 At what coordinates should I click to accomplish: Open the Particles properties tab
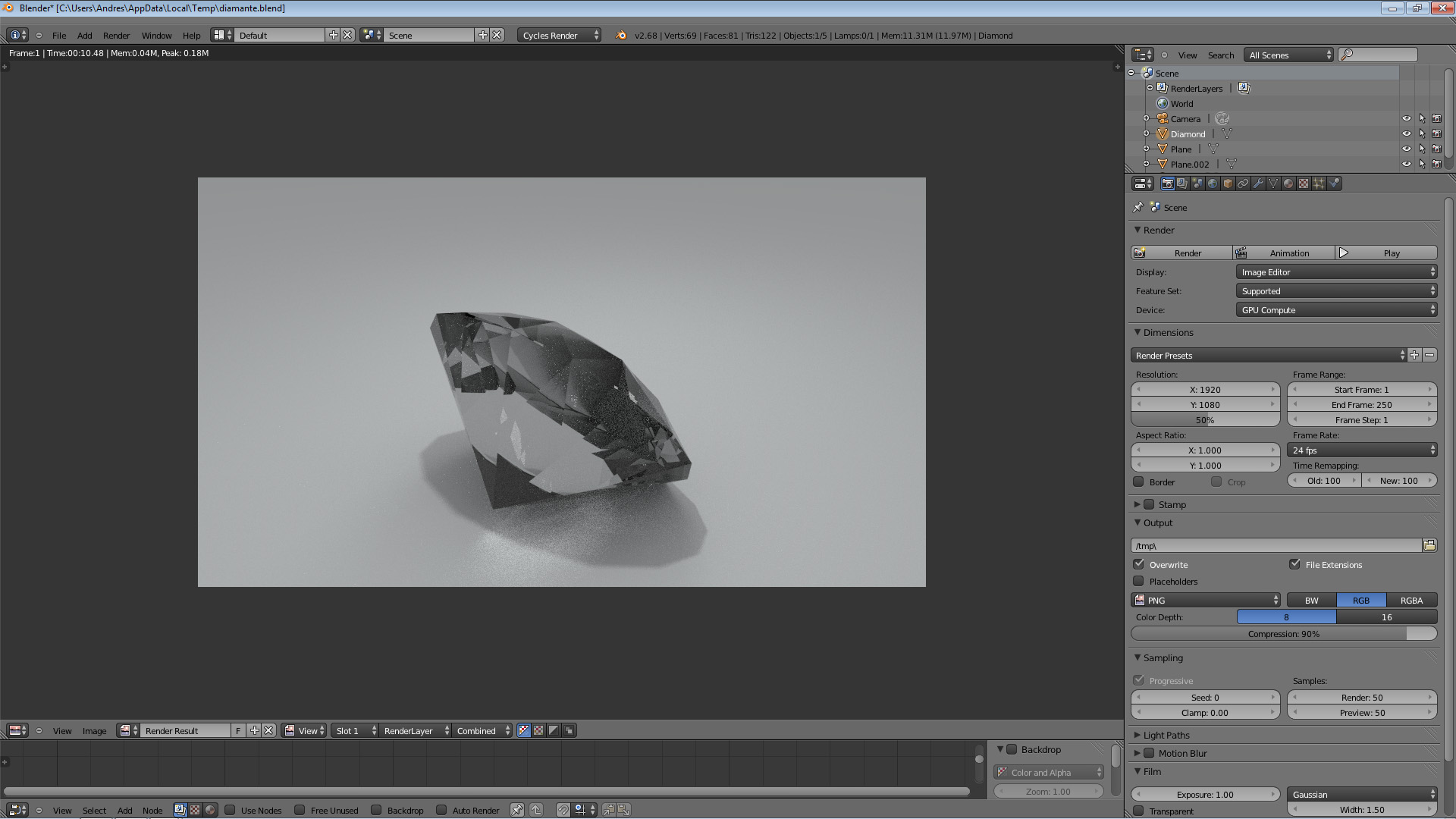click(1319, 184)
